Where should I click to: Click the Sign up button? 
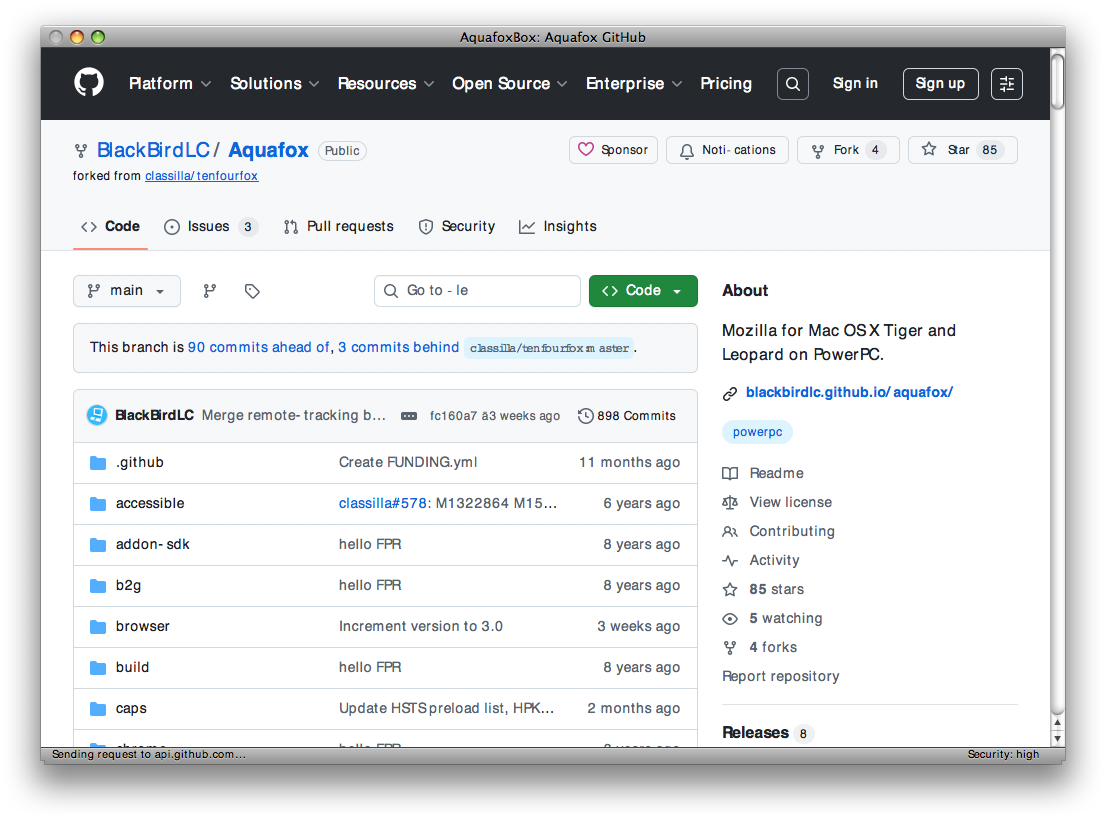(x=940, y=83)
